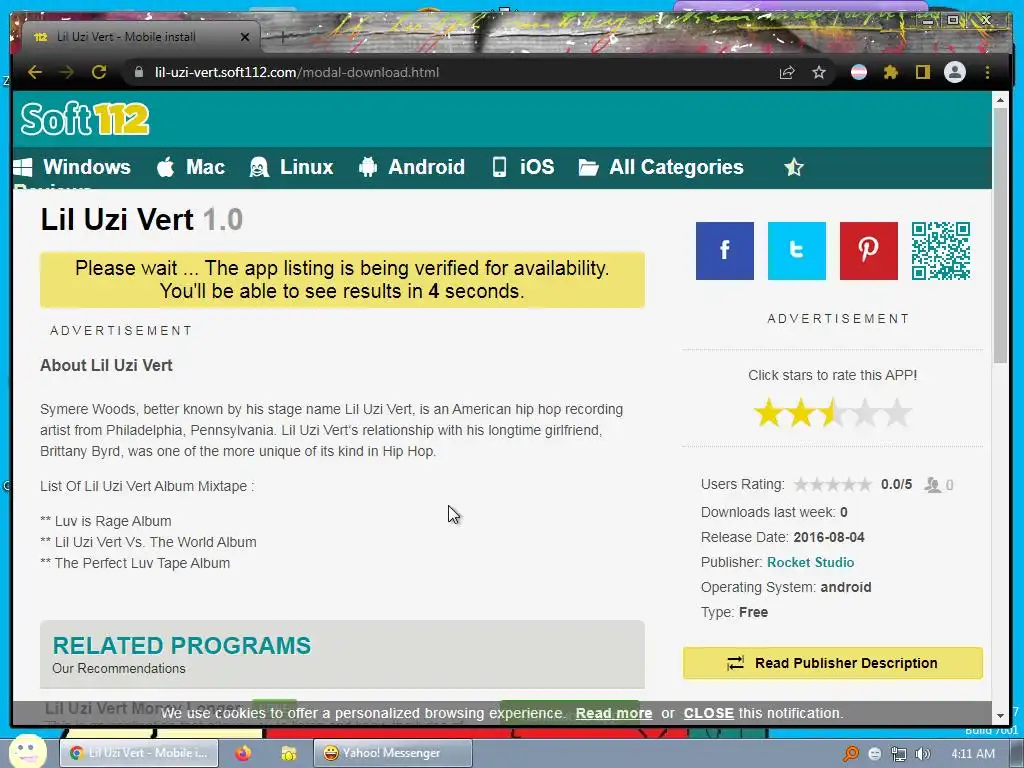Viewport: 1024px width, 768px height.
Task: Open the file explorer taskbar icon
Action: (288, 753)
